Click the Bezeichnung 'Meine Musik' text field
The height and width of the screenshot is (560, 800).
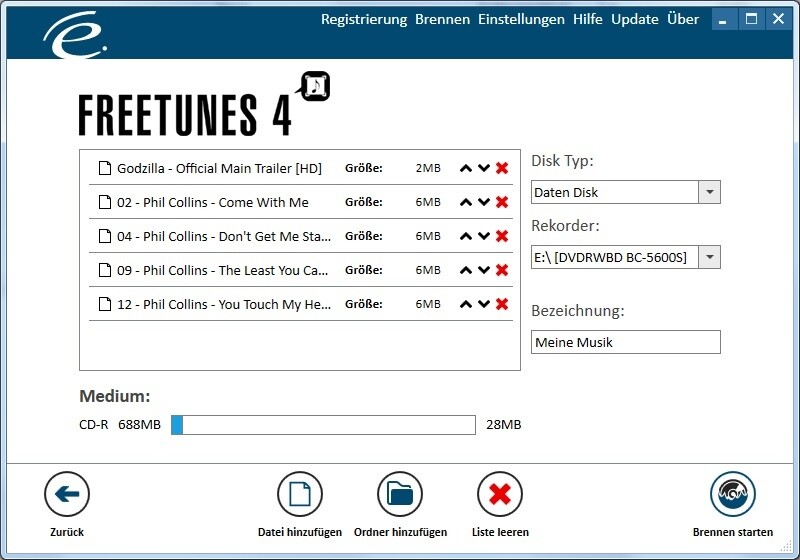tap(625, 342)
